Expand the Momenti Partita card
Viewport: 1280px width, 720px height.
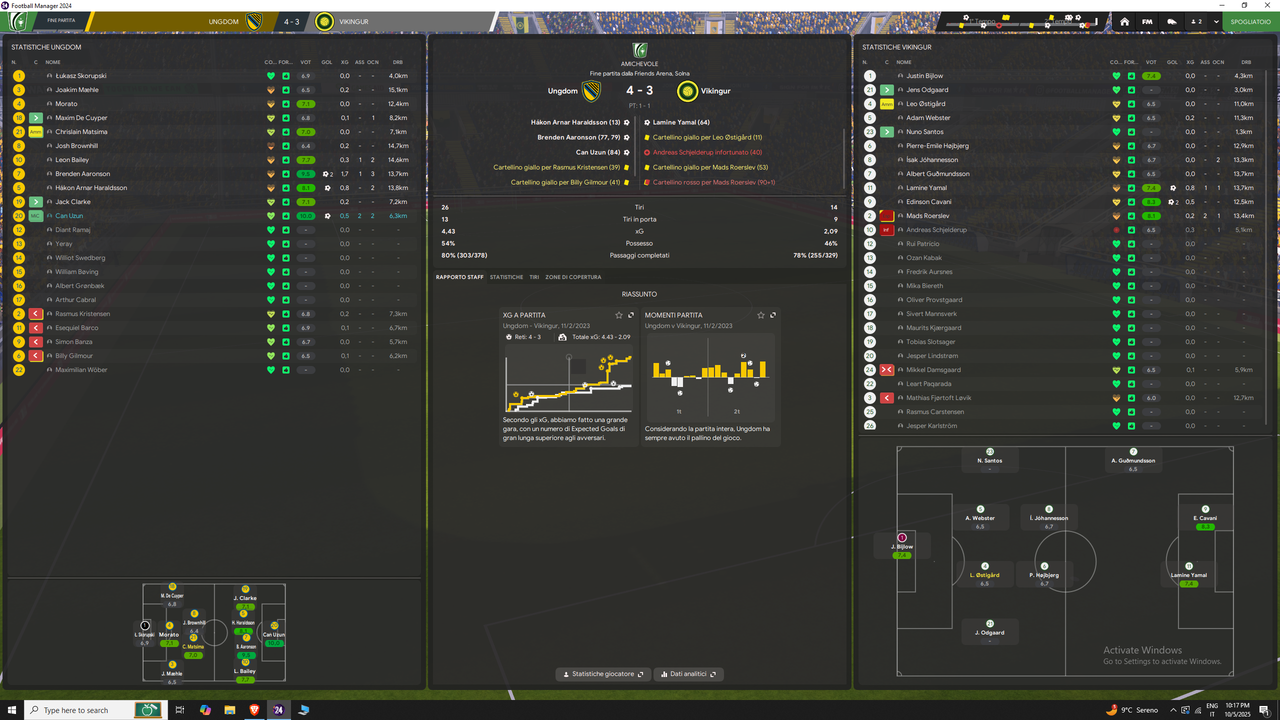click(773, 315)
